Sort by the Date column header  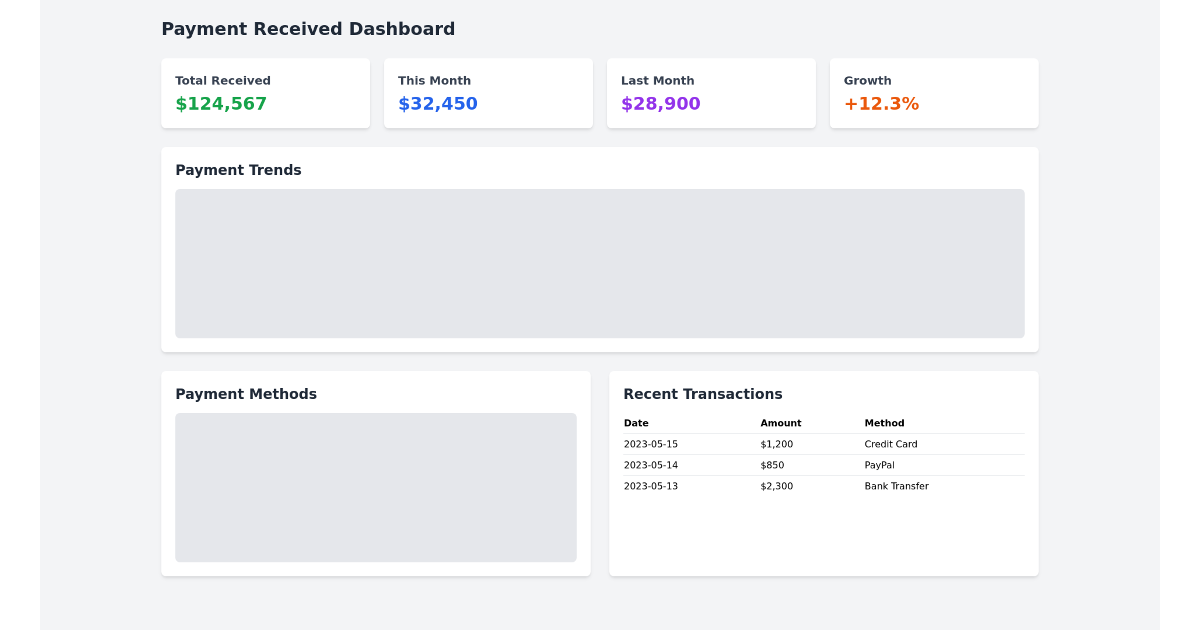[x=636, y=423]
